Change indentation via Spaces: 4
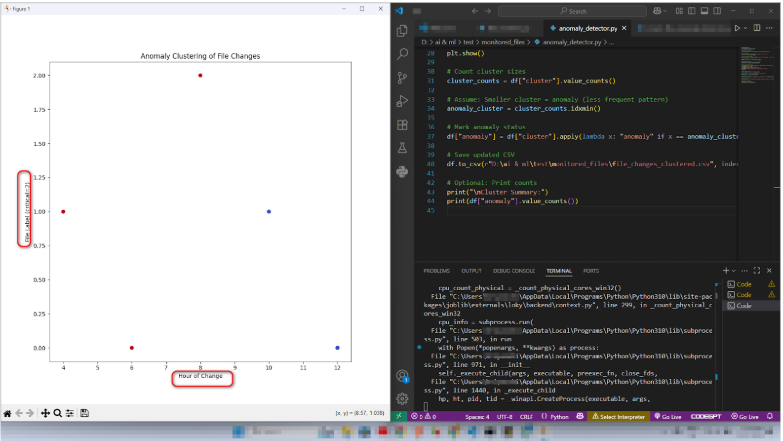The height and width of the screenshot is (441, 783). click(477, 416)
